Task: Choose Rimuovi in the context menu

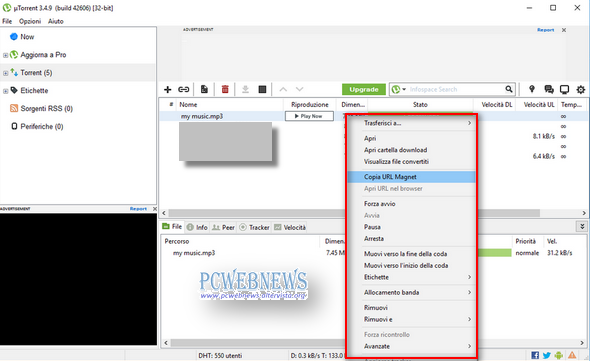Action: tap(411, 308)
